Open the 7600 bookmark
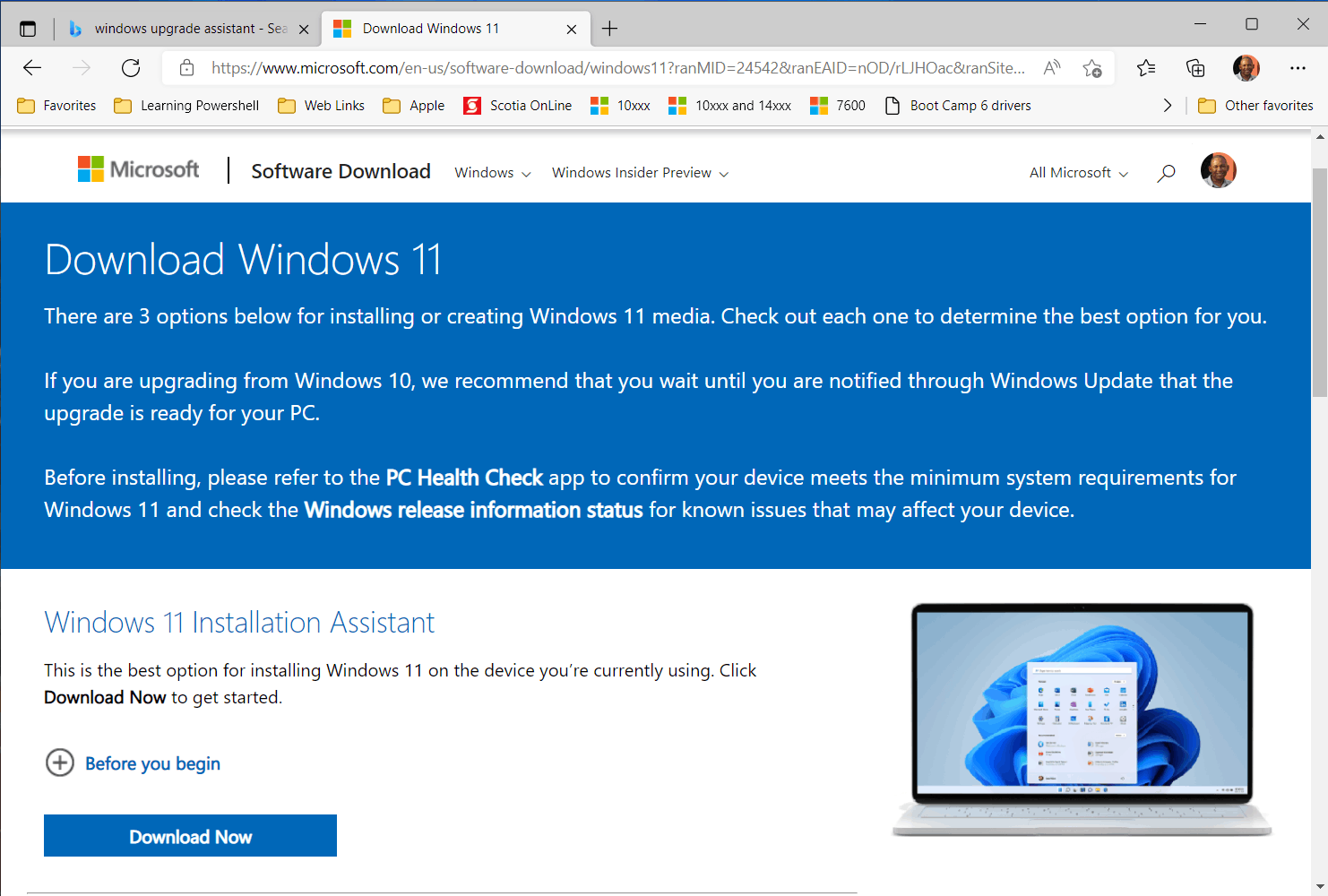The height and width of the screenshot is (896, 1328). tap(837, 106)
